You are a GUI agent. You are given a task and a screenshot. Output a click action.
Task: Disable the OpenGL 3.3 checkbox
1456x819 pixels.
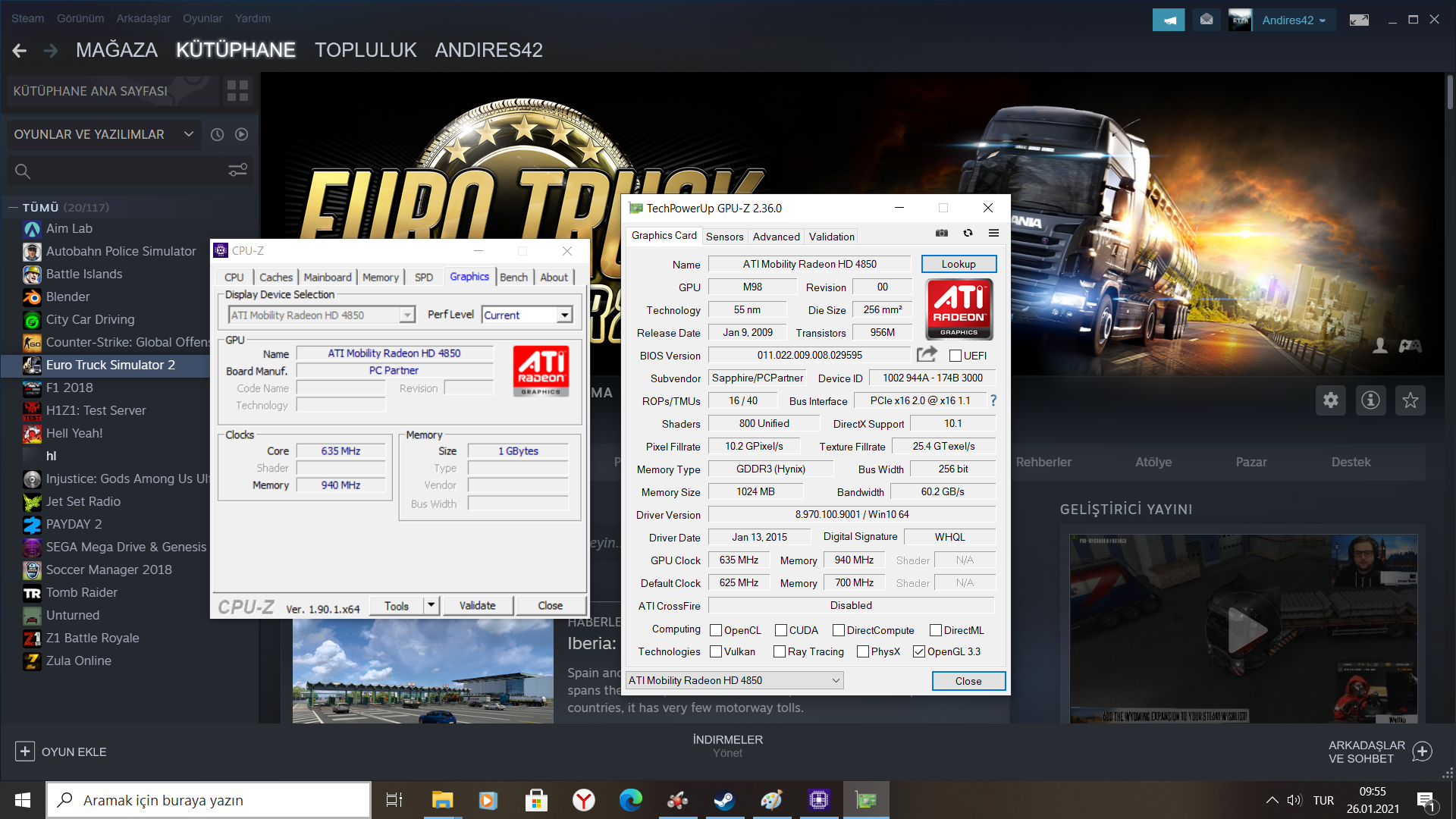point(920,651)
